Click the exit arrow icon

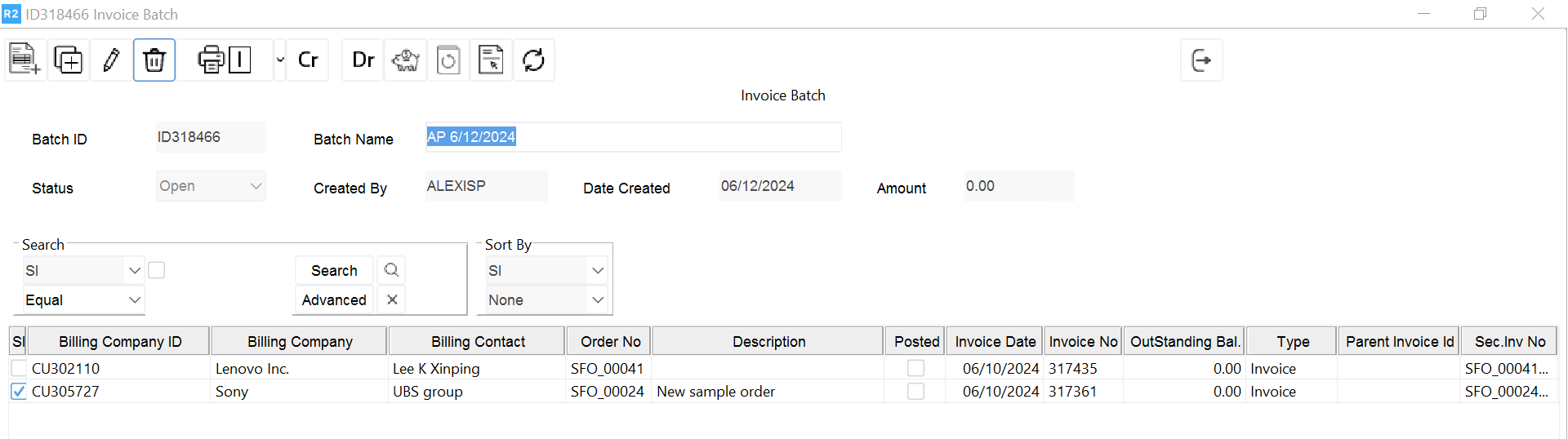1201,60
